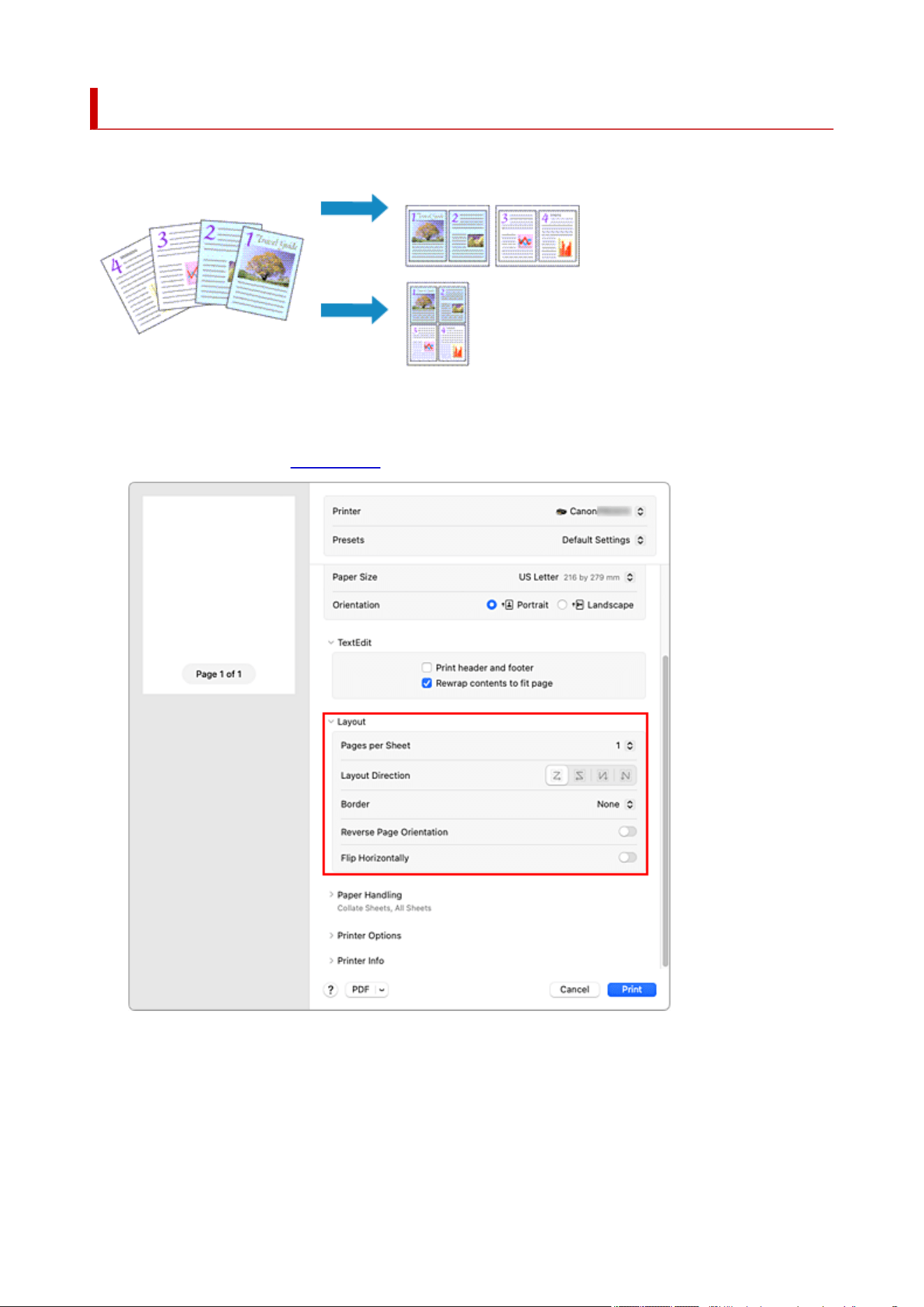The height and width of the screenshot is (1307, 924).
Task: Collapse the TextEdit section
Action: click(x=331, y=642)
